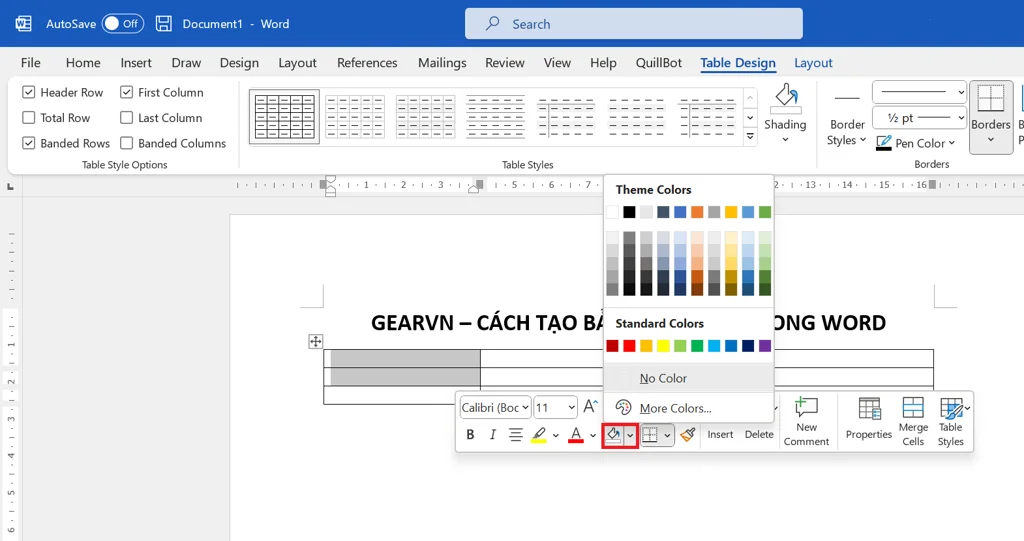Screen dimensions: 1024x541
Task: Click the Format Painter brush icon
Action: tap(687, 434)
